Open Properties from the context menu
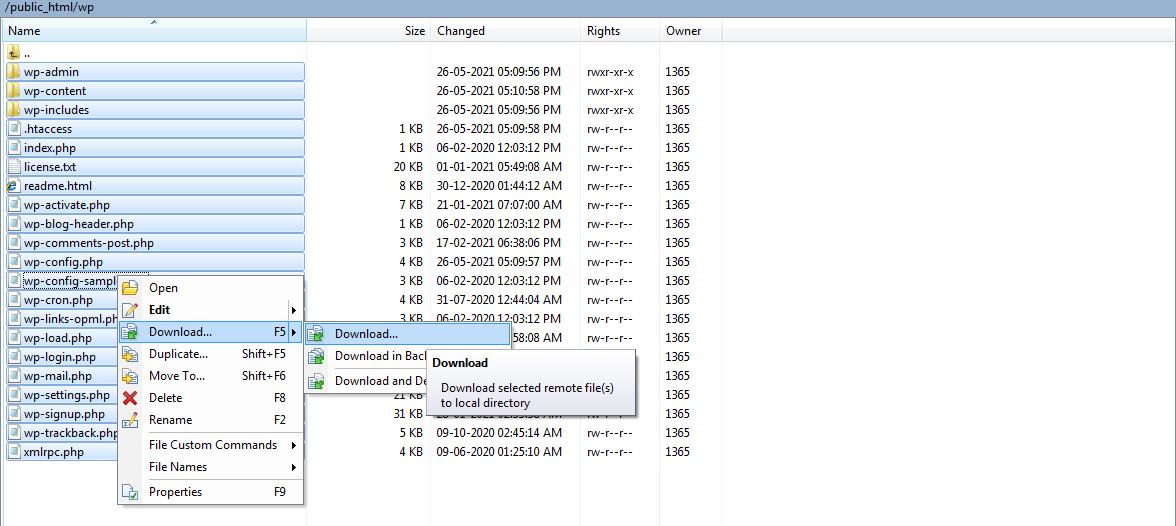Image resolution: width=1176 pixels, height=526 pixels. [211, 492]
